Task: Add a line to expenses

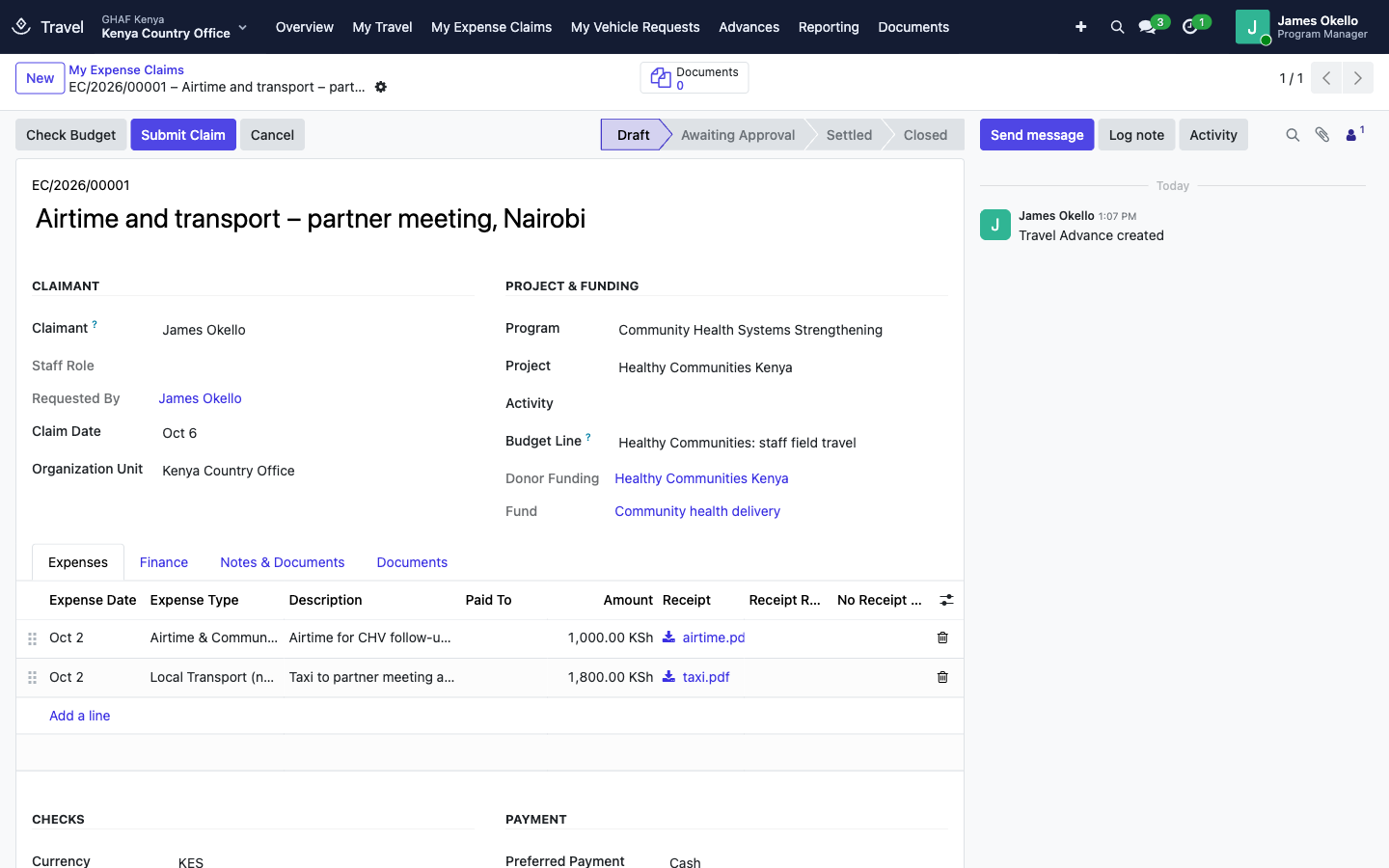Action: pyautogui.click(x=80, y=716)
